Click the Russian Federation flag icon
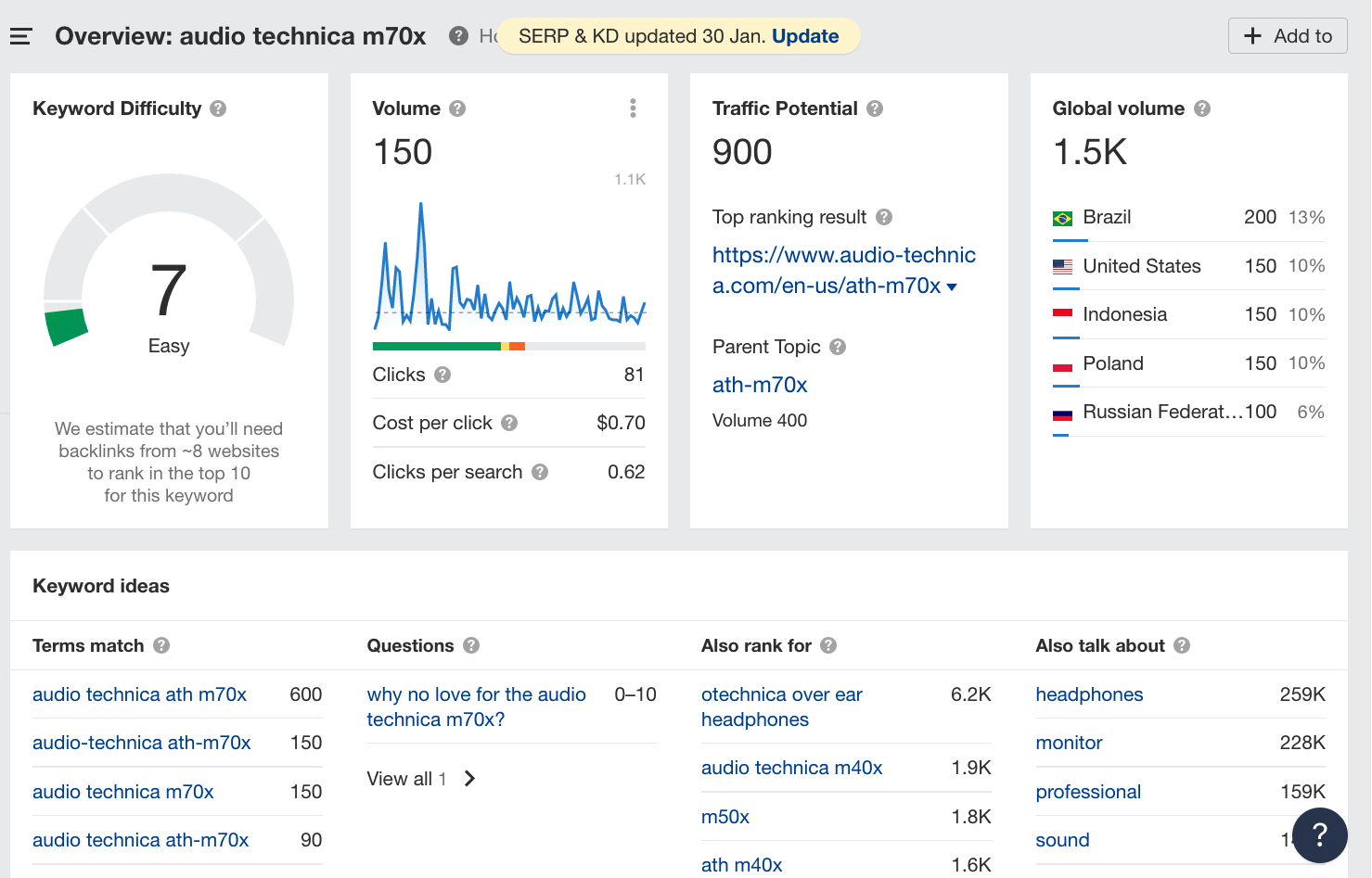 coord(1063,413)
